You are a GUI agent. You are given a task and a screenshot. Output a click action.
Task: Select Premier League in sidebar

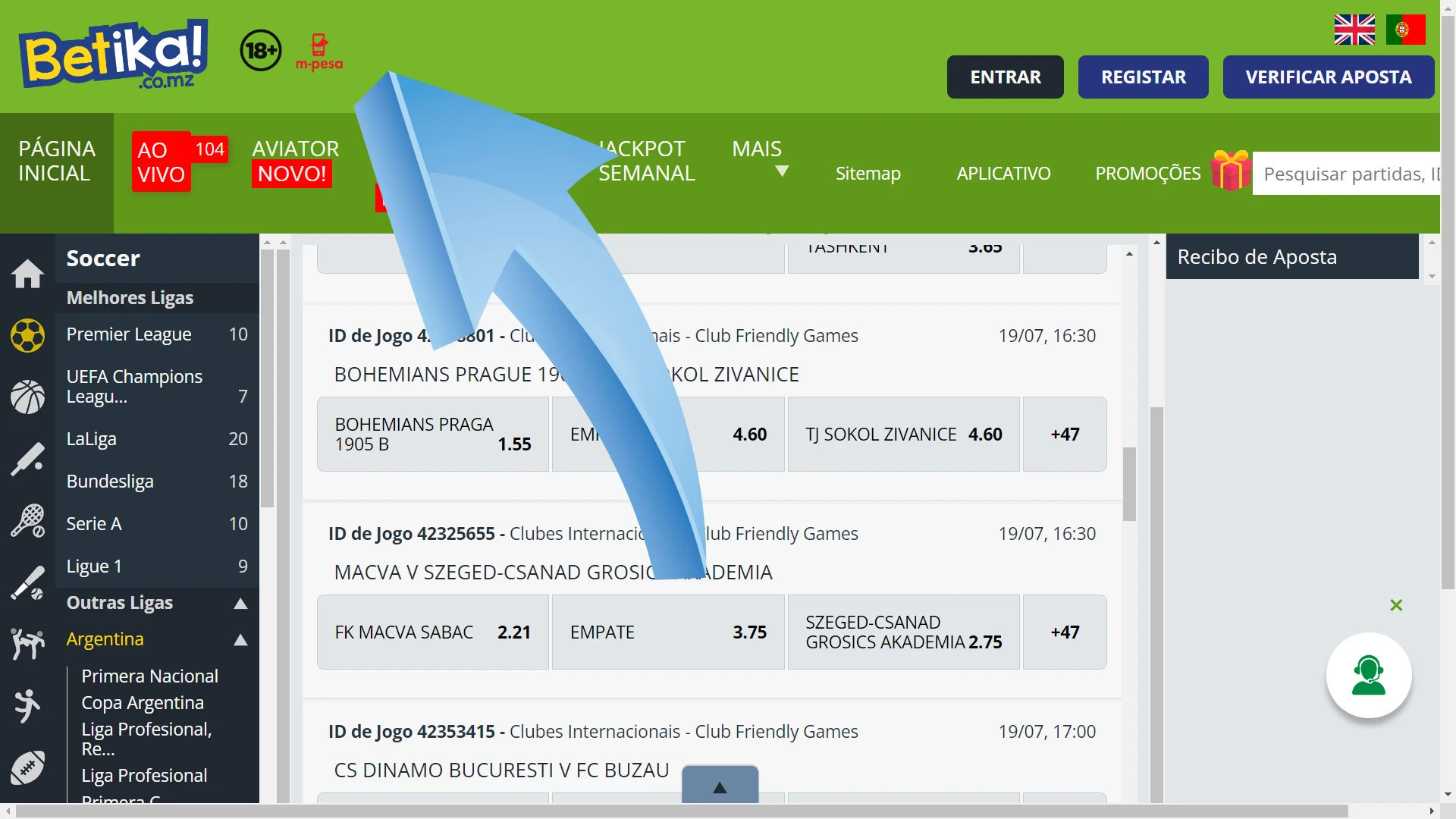click(157, 334)
